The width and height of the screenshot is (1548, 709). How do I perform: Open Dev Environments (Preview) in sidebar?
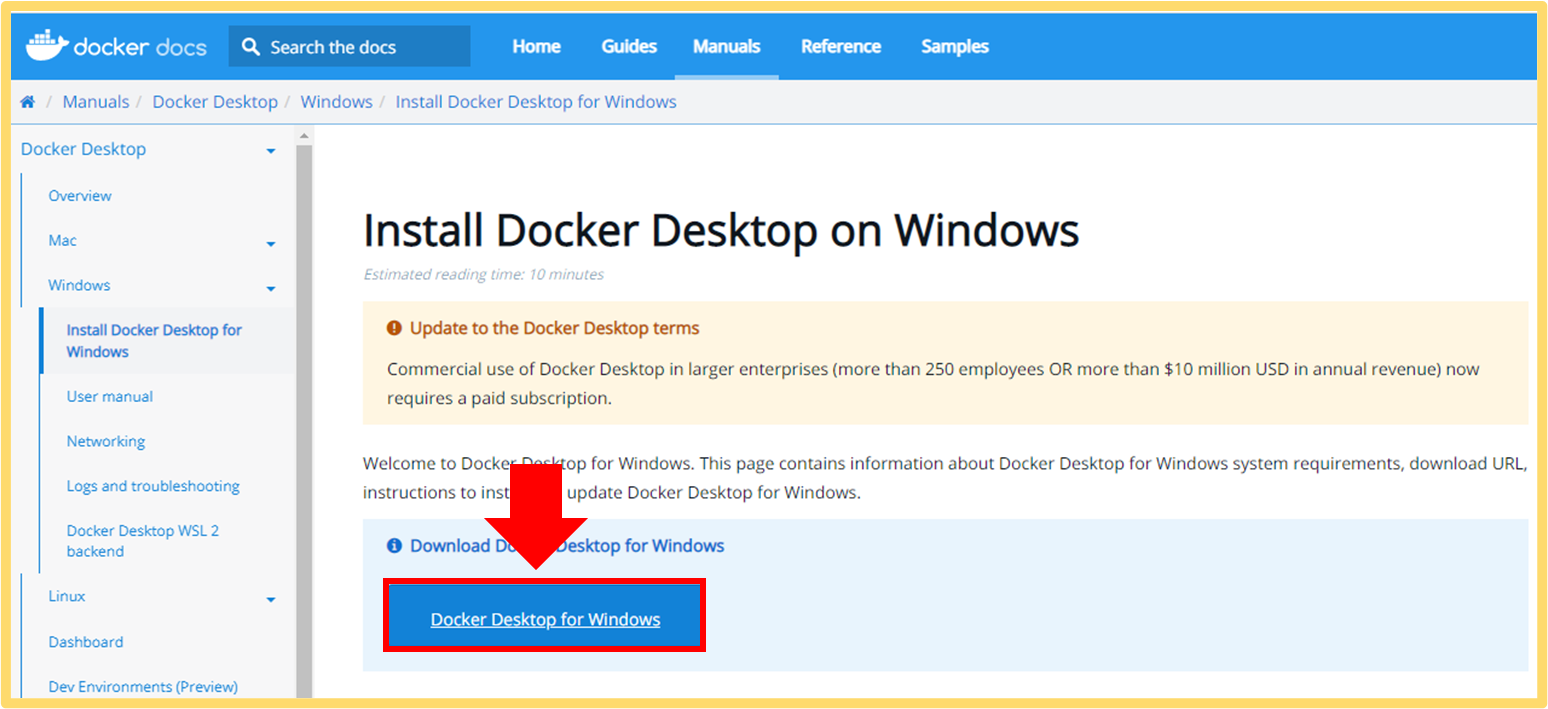coord(143,688)
